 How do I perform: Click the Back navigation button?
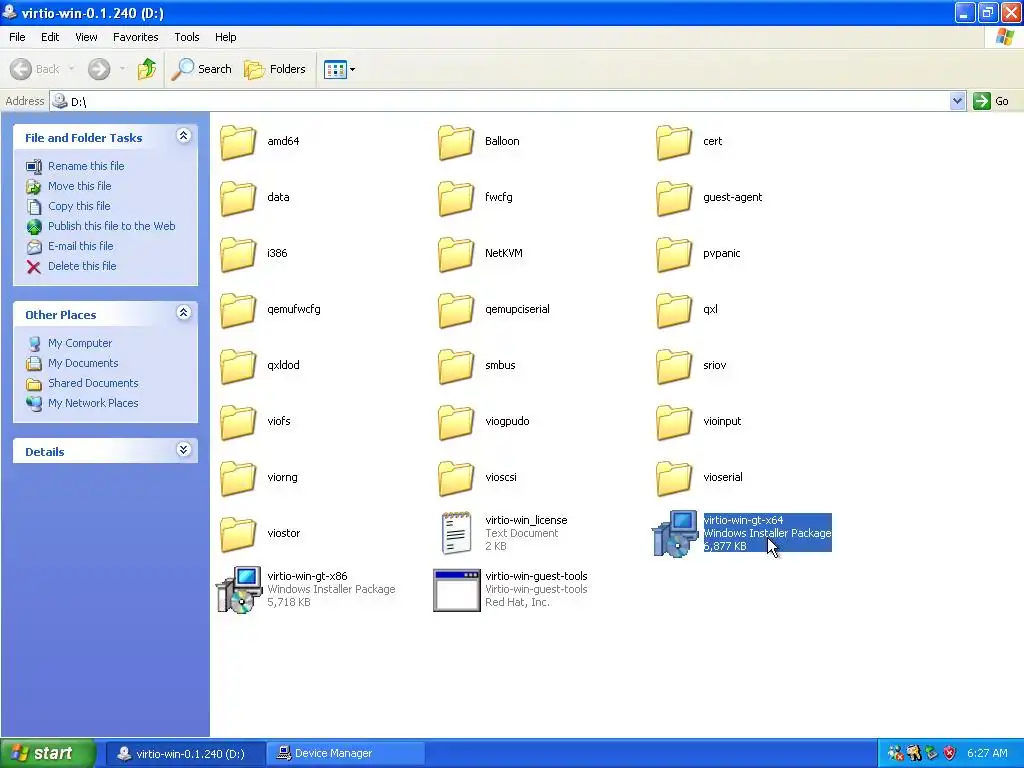[x=35, y=69]
